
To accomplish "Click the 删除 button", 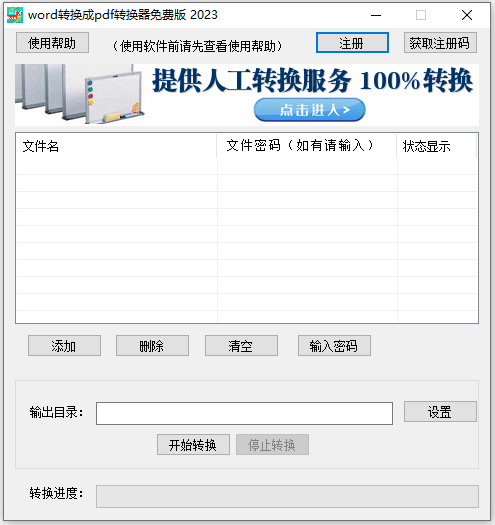I will point(152,346).
